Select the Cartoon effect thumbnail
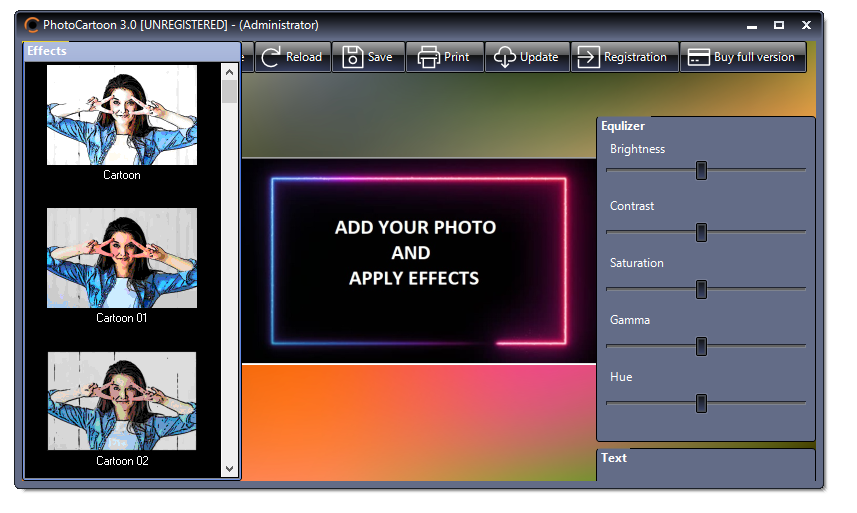This screenshot has height=513, width=857. 122,115
